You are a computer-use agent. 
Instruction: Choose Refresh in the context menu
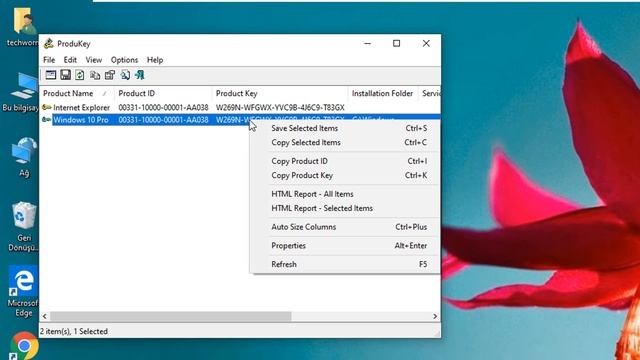pyautogui.click(x=346, y=264)
